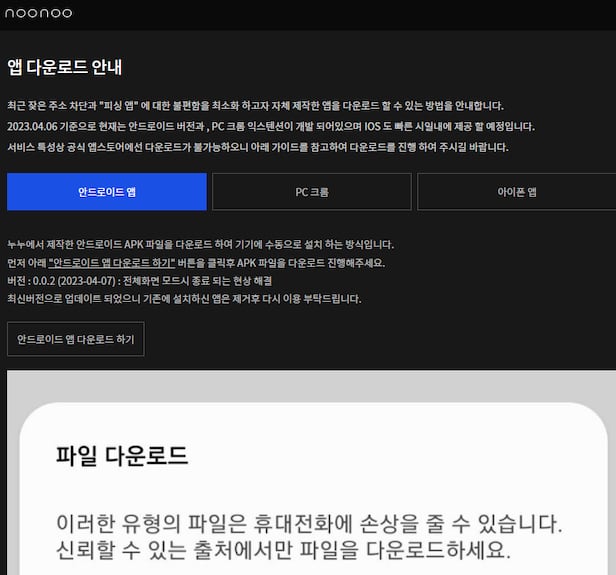Image resolution: width=616 pixels, height=575 pixels.
Task: Click the 앱 다운로드 안내 page heading
Action: point(64,67)
